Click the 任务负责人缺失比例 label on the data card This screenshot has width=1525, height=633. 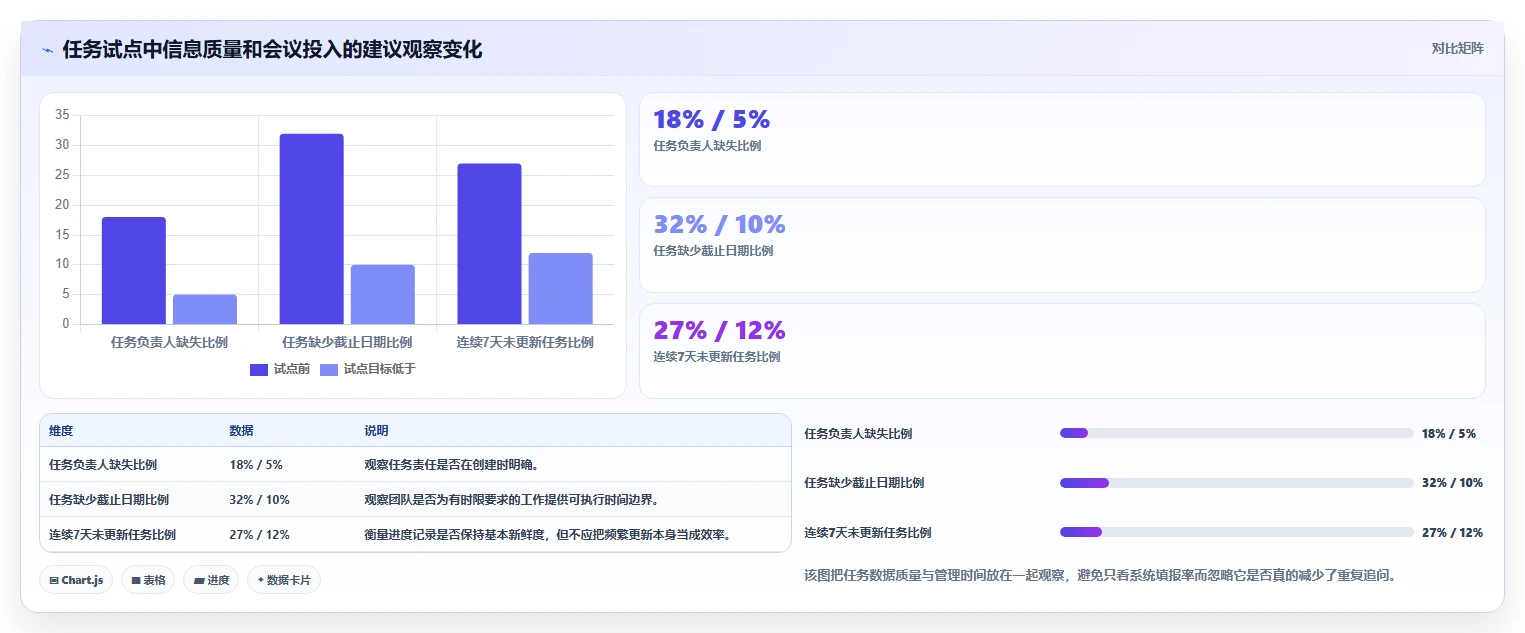click(707, 146)
